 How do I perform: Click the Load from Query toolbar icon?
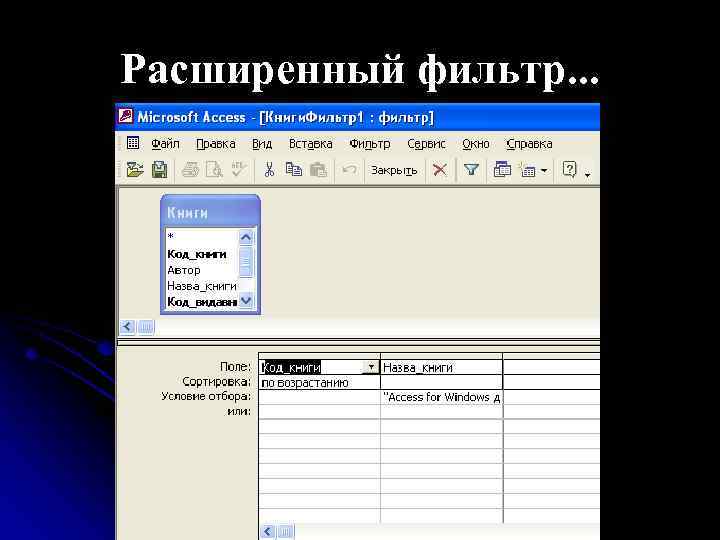pos(135,170)
